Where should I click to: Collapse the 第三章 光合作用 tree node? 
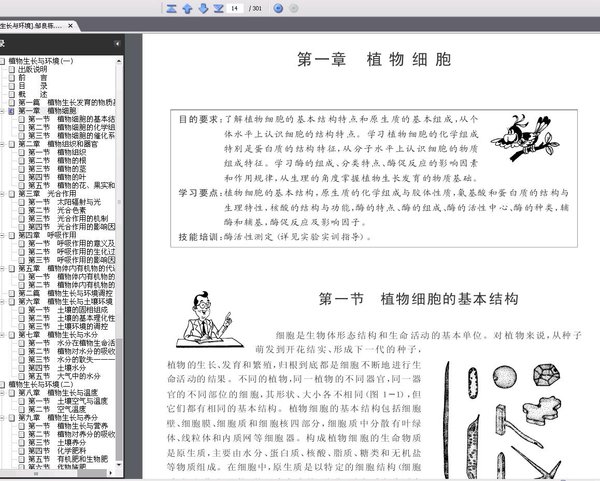pos(2,194)
